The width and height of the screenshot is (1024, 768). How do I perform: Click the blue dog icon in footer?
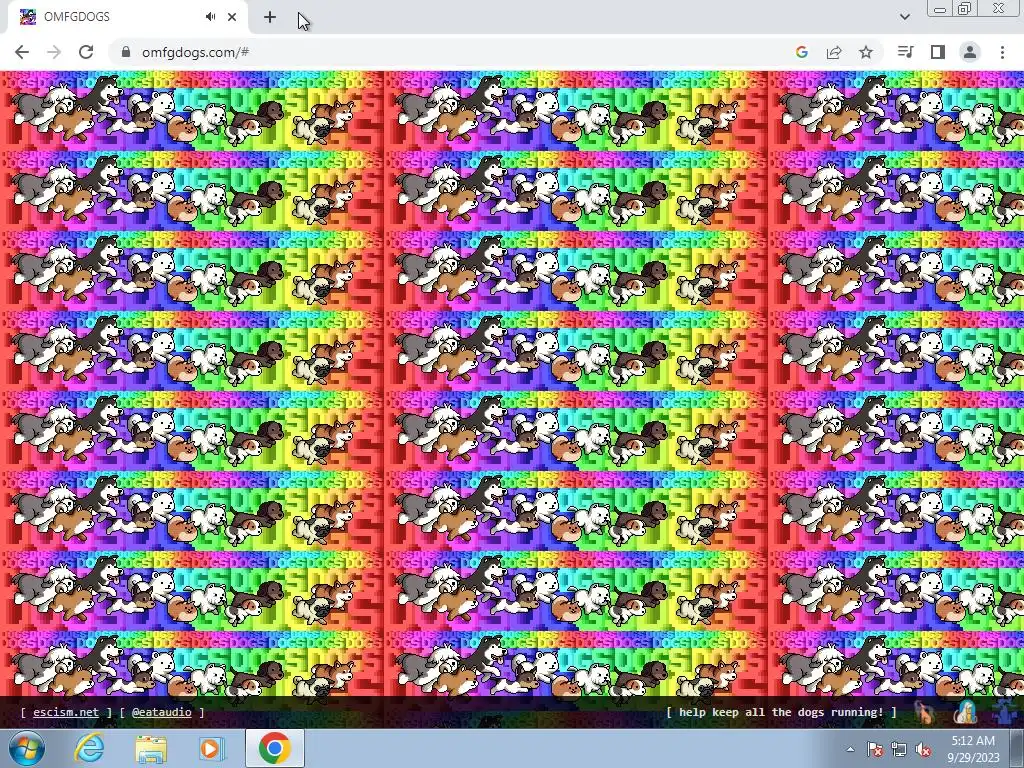pyautogui.click(x=1006, y=712)
